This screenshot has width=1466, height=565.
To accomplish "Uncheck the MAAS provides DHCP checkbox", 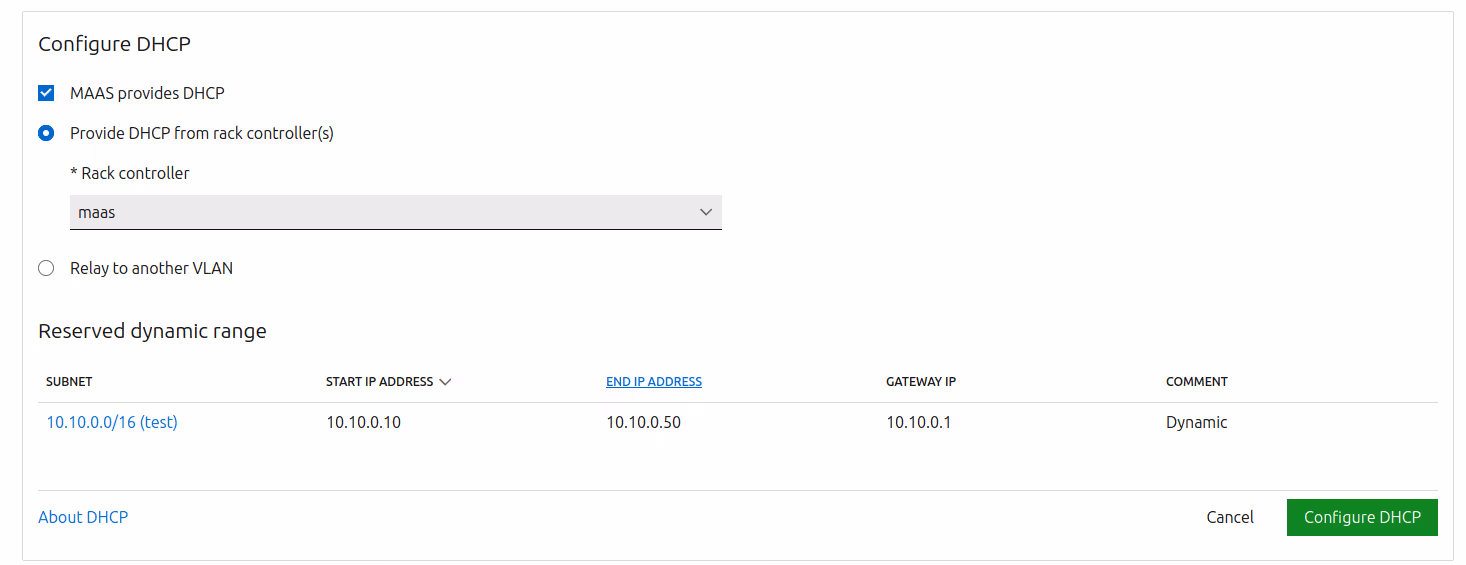I will pyautogui.click(x=46, y=93).
